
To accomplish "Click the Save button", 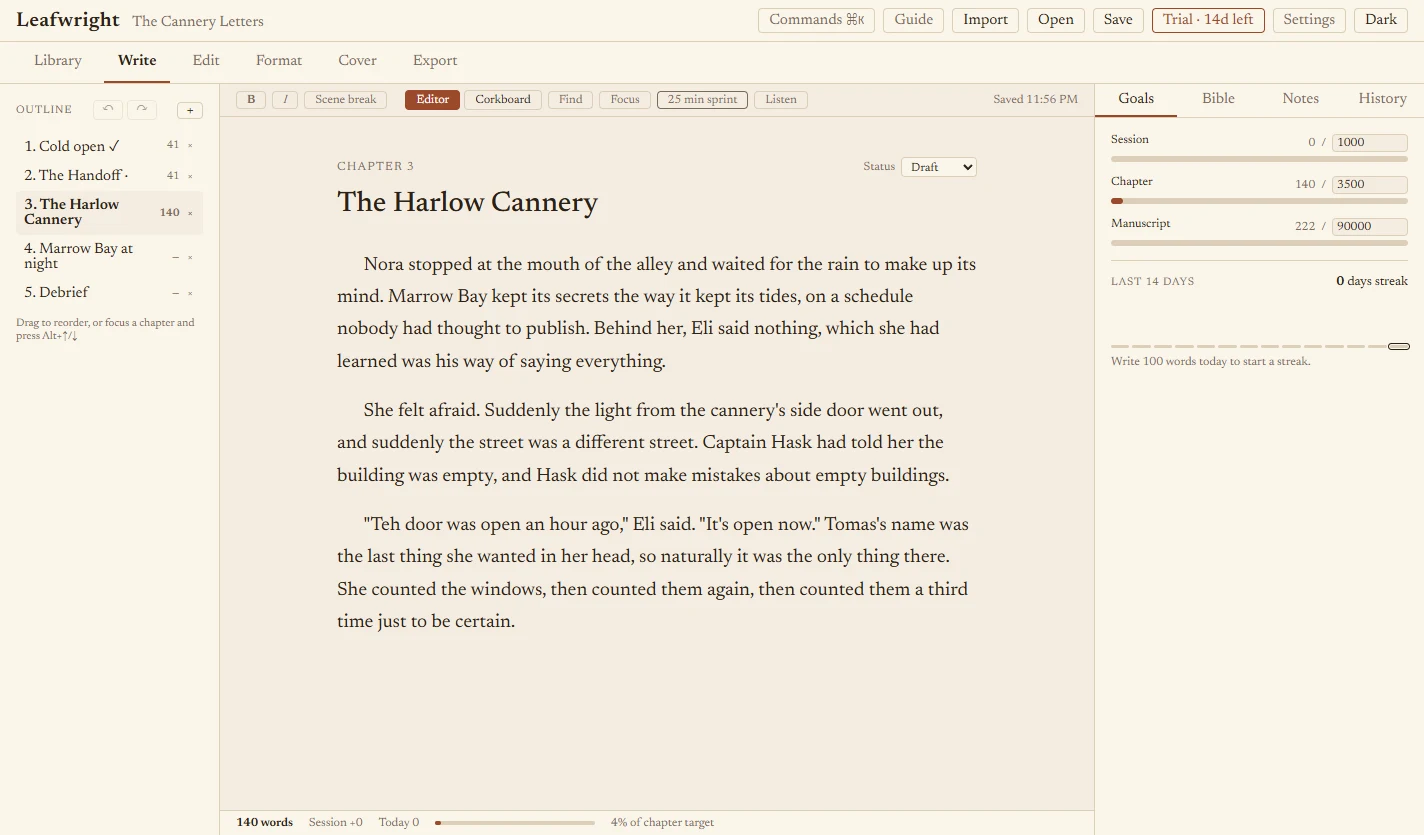I will (x=1118, y=20).
